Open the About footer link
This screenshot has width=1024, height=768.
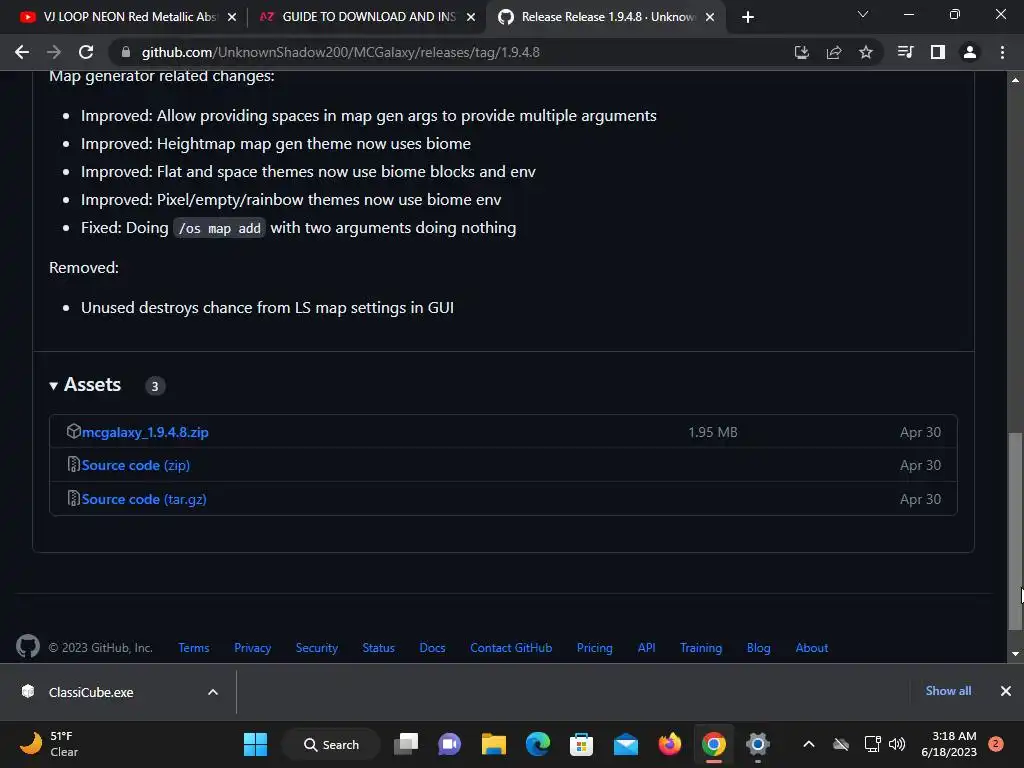[811, 648]
